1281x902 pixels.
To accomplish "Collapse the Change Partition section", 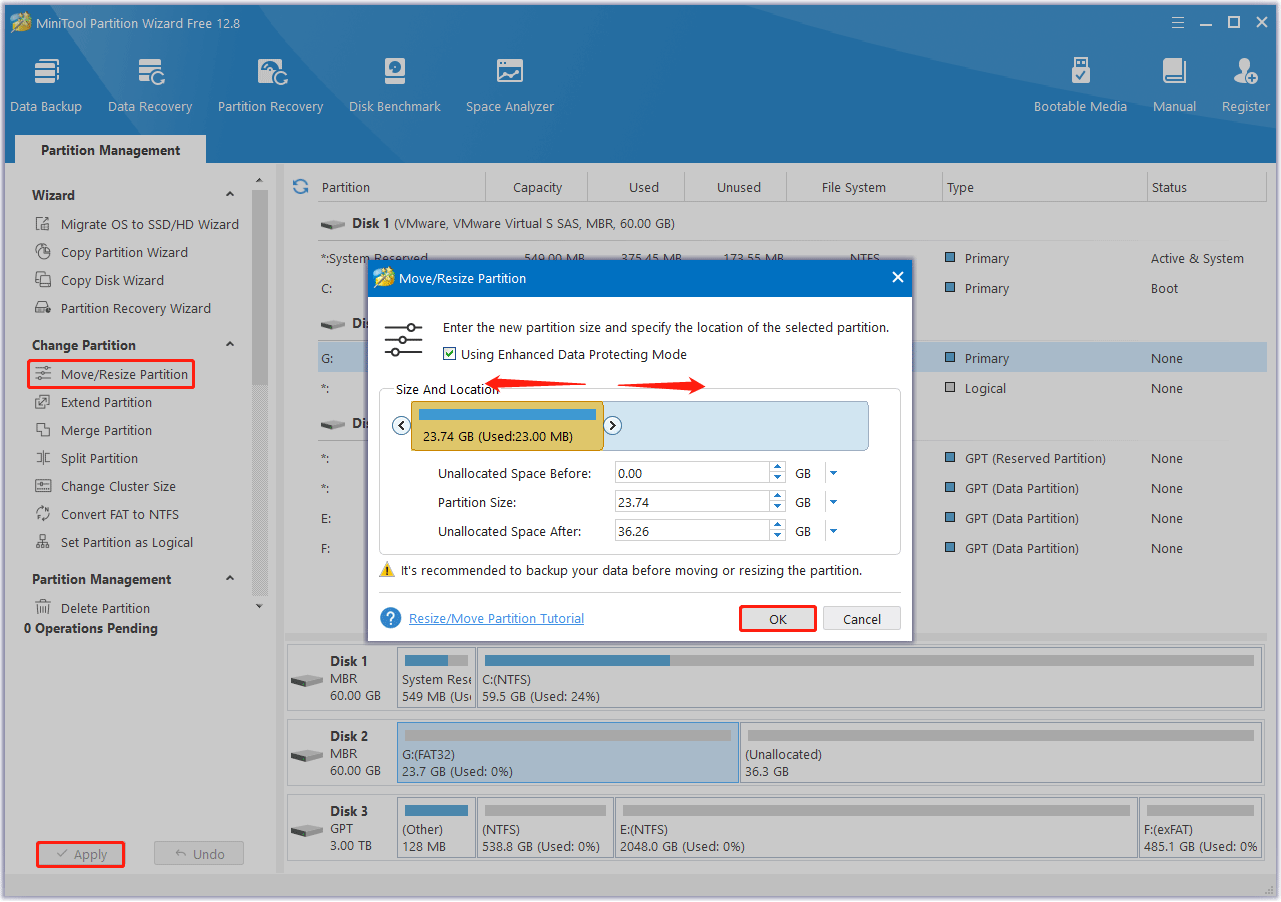I will 230,345.
